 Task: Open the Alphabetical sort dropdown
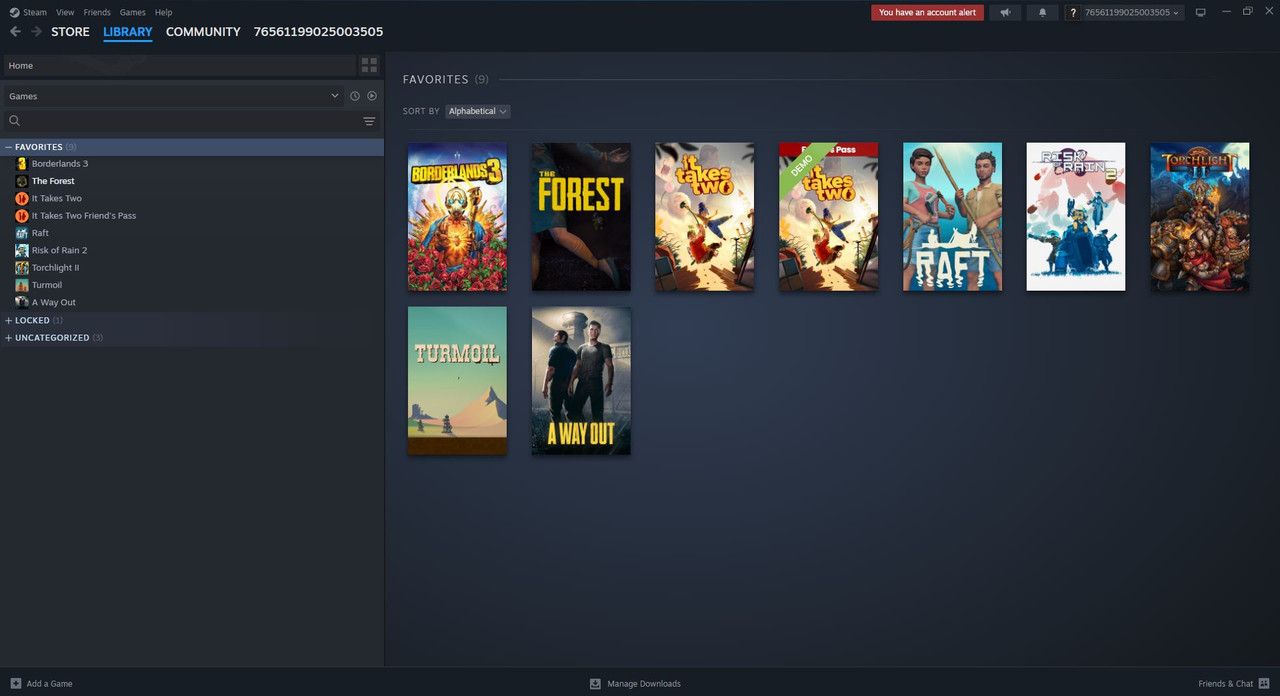pyautogui.click(x=478, y=111)
